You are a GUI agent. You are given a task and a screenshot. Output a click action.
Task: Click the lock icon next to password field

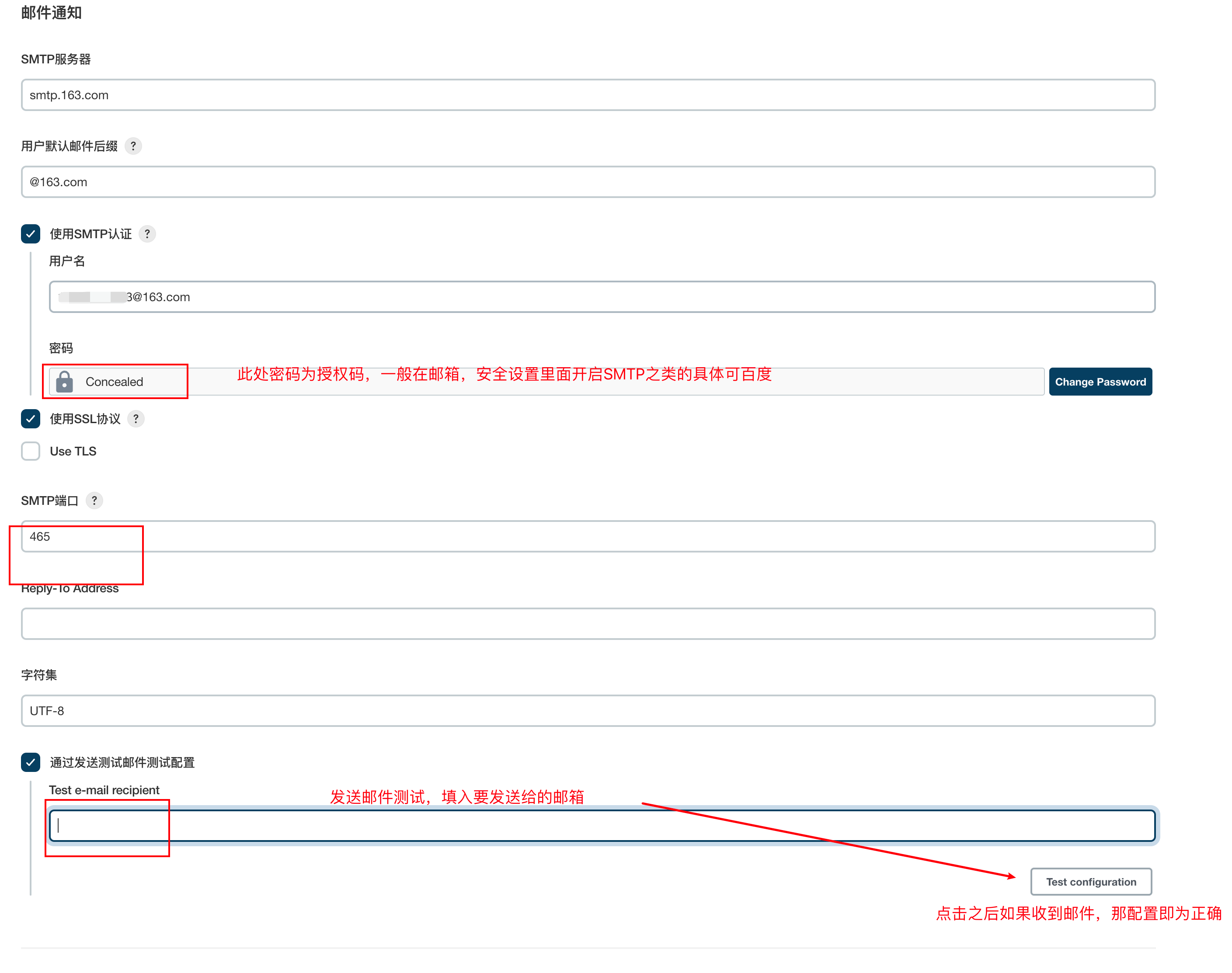[x=63, y=381]
